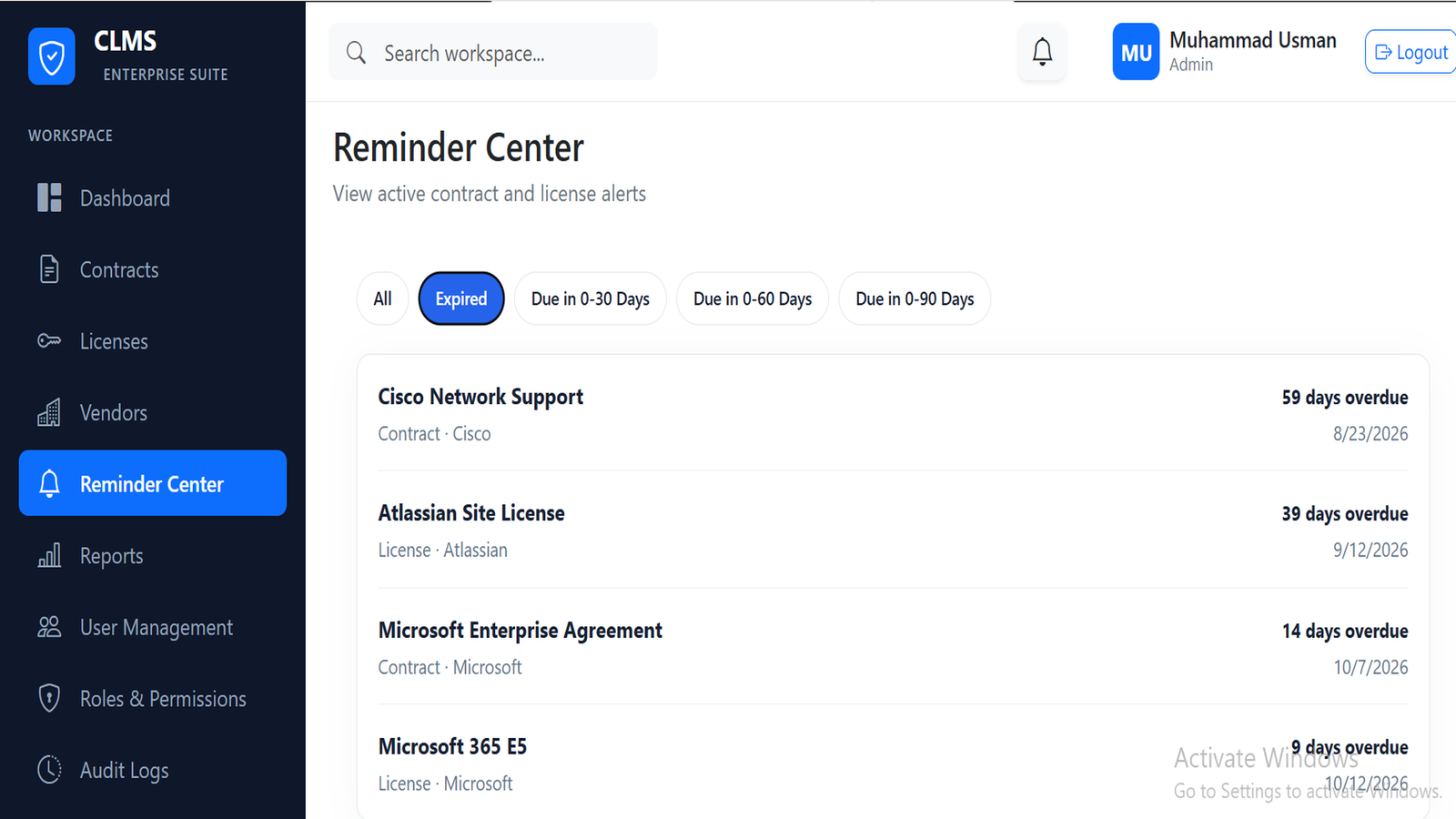Click the search magnifier icon

click(x=356, y=53)
